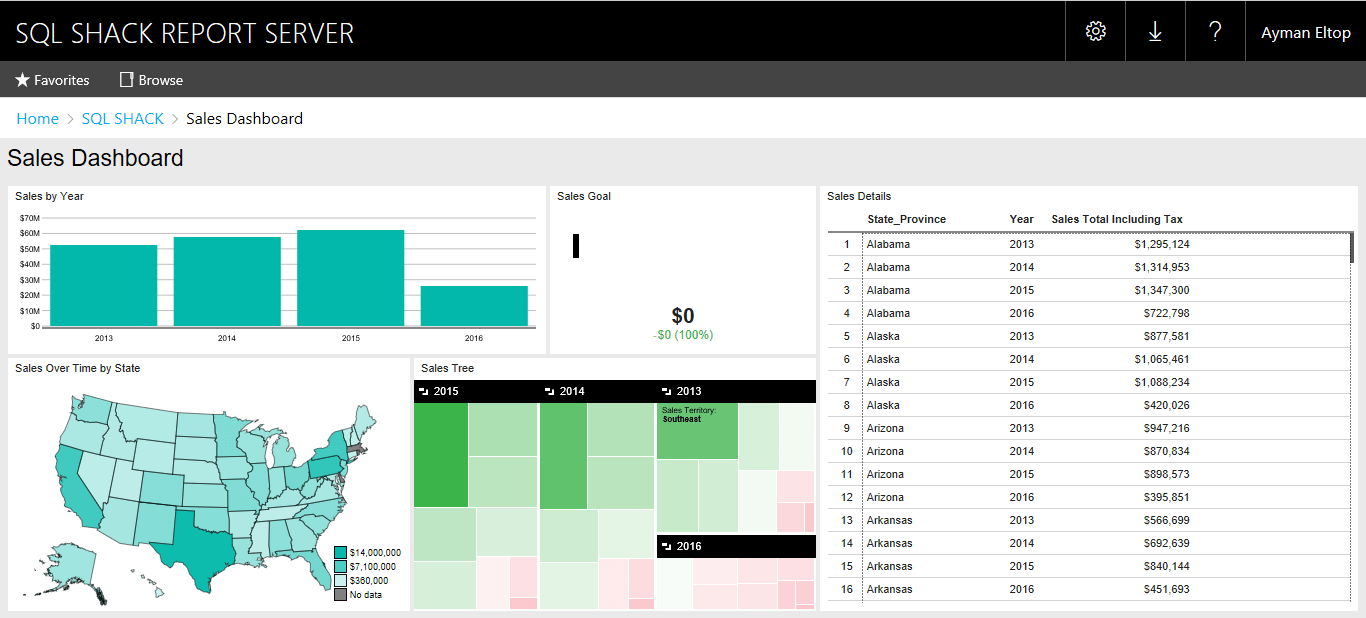The image size is (1366, 618).
Task: Navigate to Home via the breadcrumb
Action: coord(37,118)
